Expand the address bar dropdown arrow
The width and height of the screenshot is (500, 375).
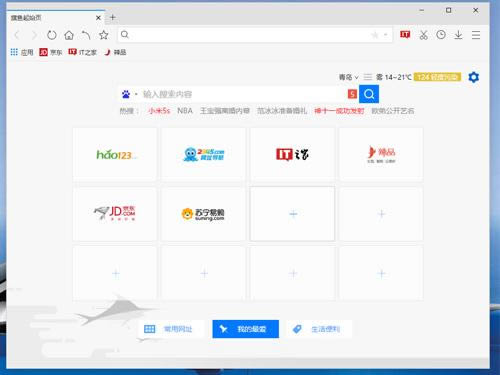pyautogui.click(x=386, y=35)
